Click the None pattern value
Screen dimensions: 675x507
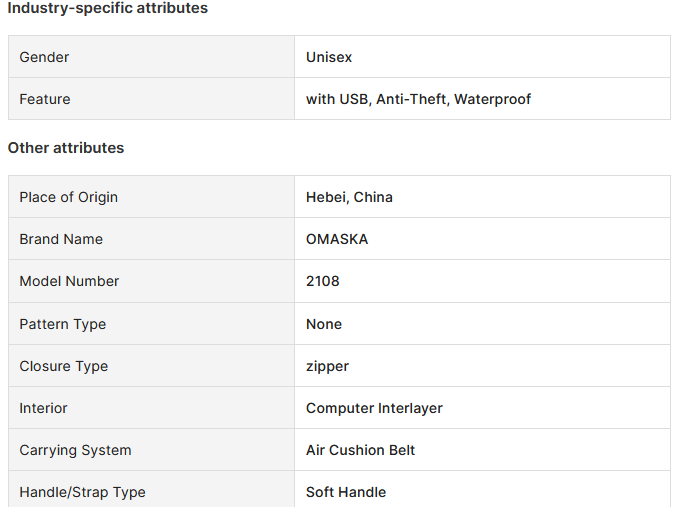point(324,324)
